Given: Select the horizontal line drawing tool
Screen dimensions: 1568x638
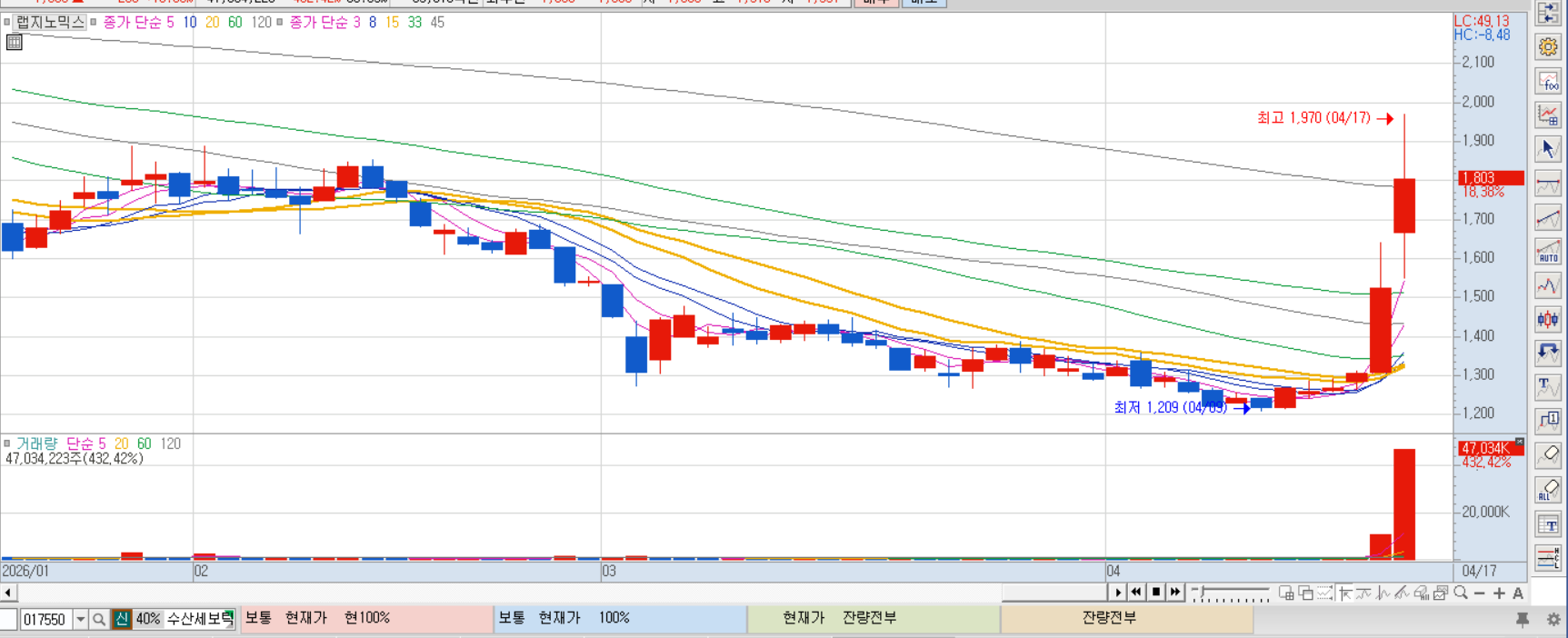Looking at the screenshot, I should (x=1548, y=184).
